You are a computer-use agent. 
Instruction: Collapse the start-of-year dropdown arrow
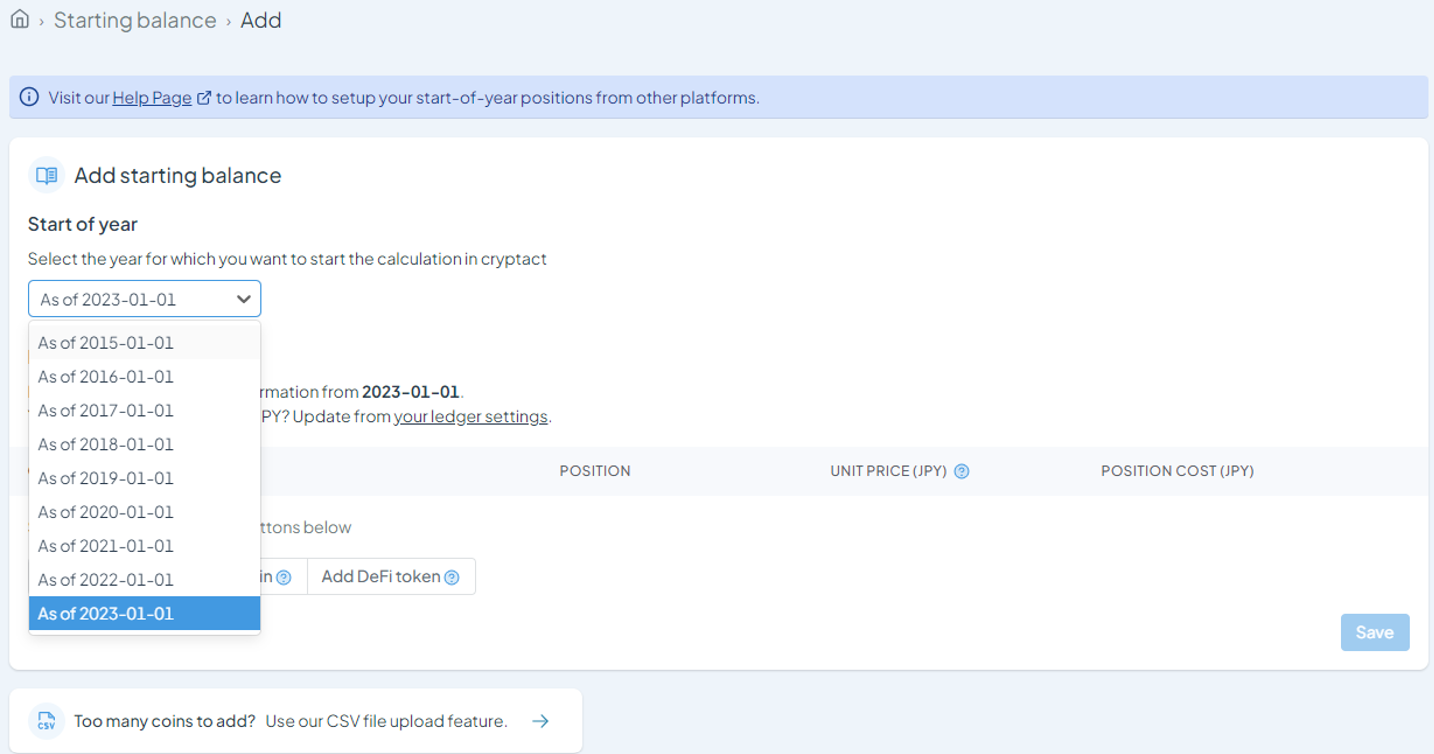[x=243, y=299]
